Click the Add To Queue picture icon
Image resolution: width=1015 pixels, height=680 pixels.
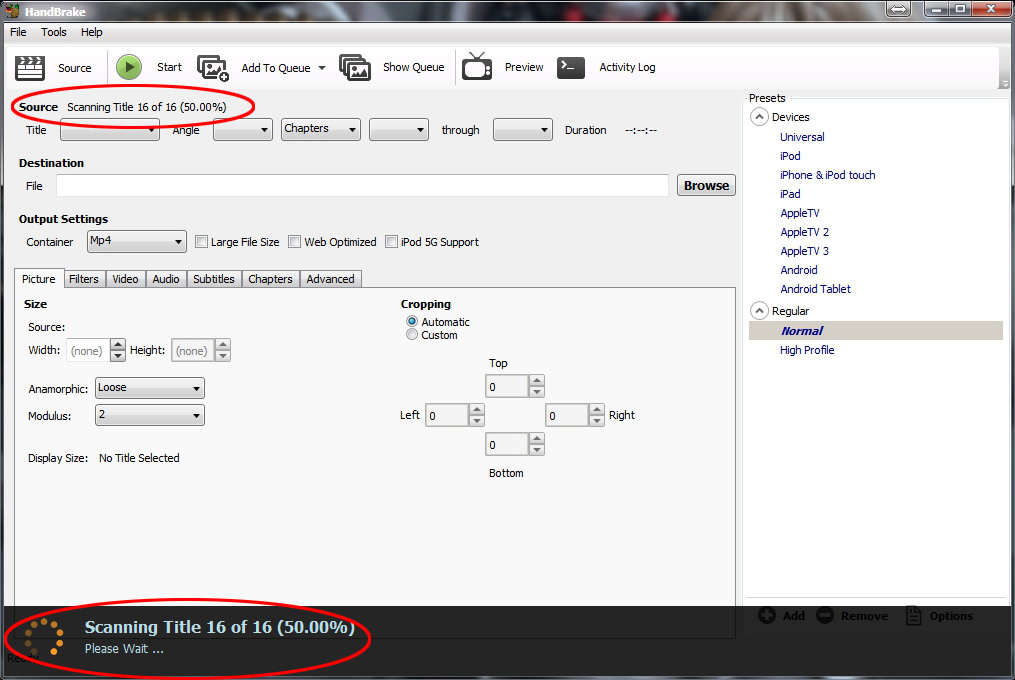[213, 68]
